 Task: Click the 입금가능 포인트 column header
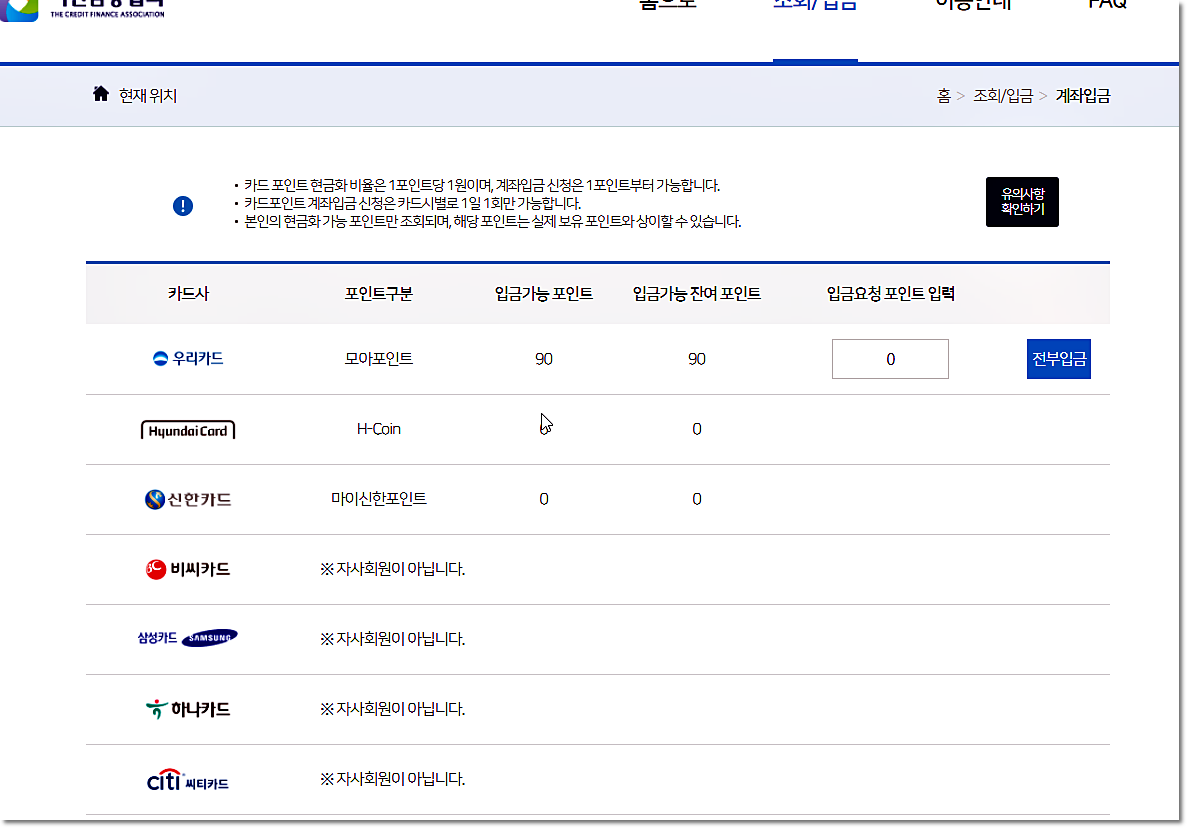(544, 294)
